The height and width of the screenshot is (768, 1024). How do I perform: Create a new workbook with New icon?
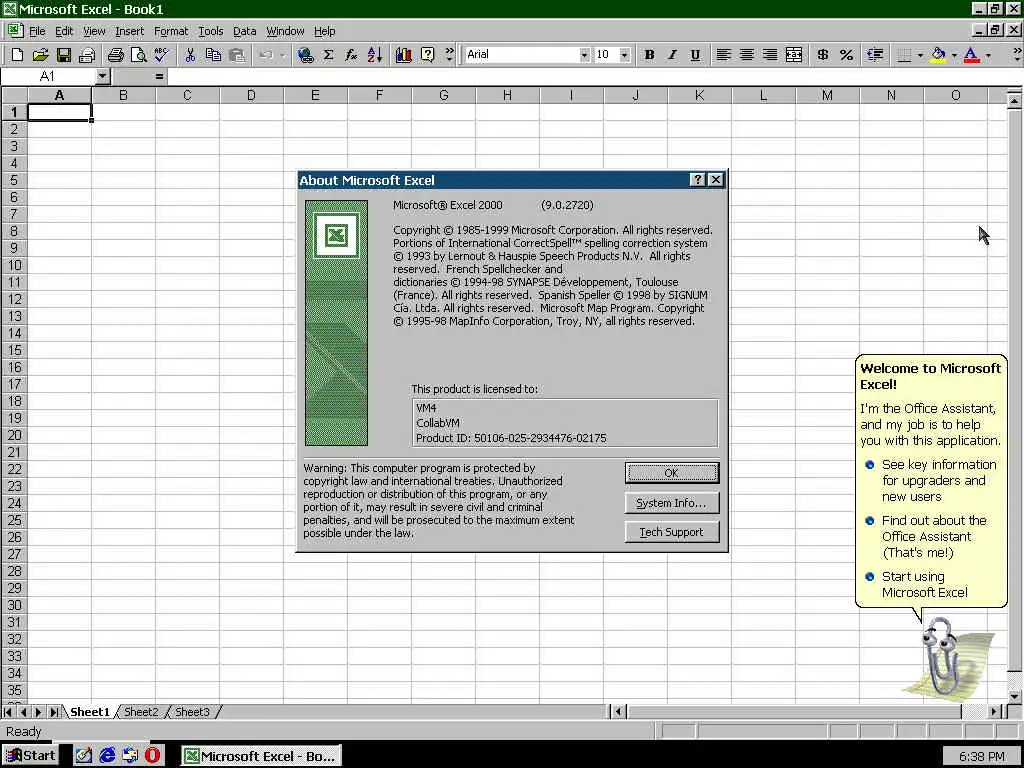click(18, 55)
